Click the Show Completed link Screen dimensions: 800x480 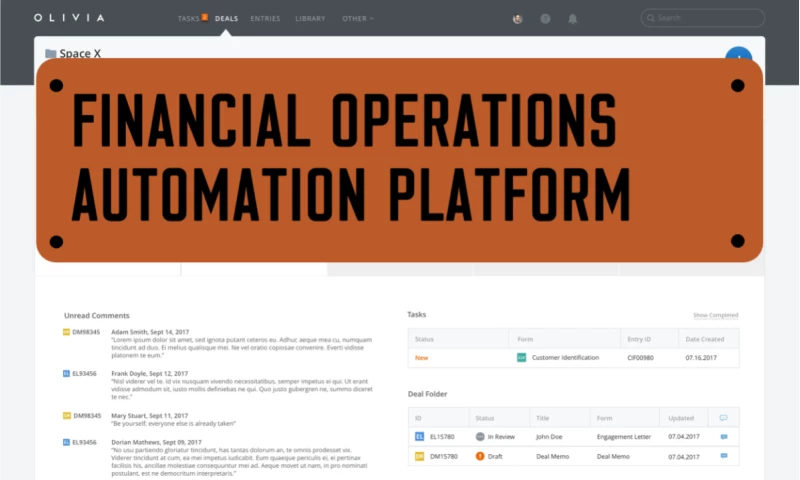[715, 315]
